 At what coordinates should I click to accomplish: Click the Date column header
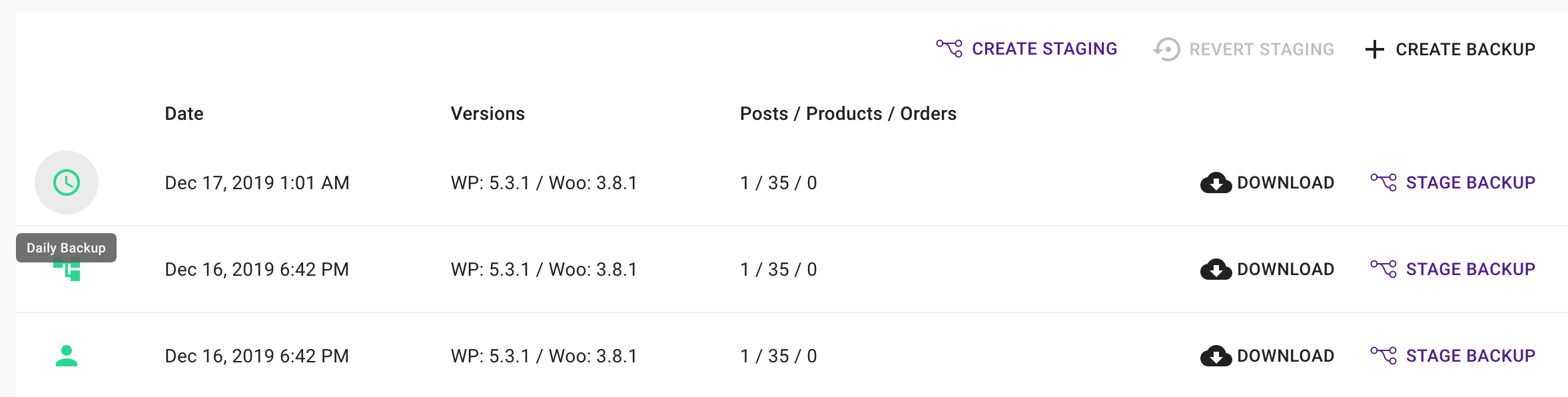184,114
